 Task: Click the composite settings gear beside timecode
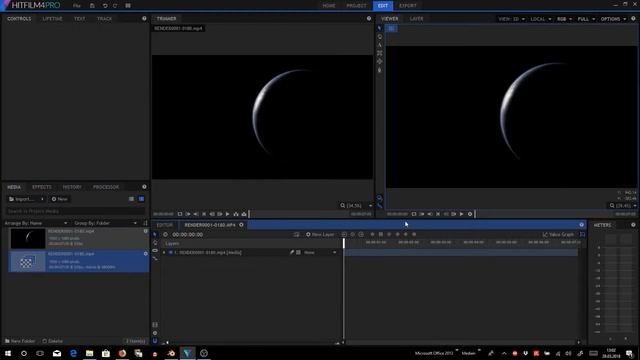coord(165,234)
